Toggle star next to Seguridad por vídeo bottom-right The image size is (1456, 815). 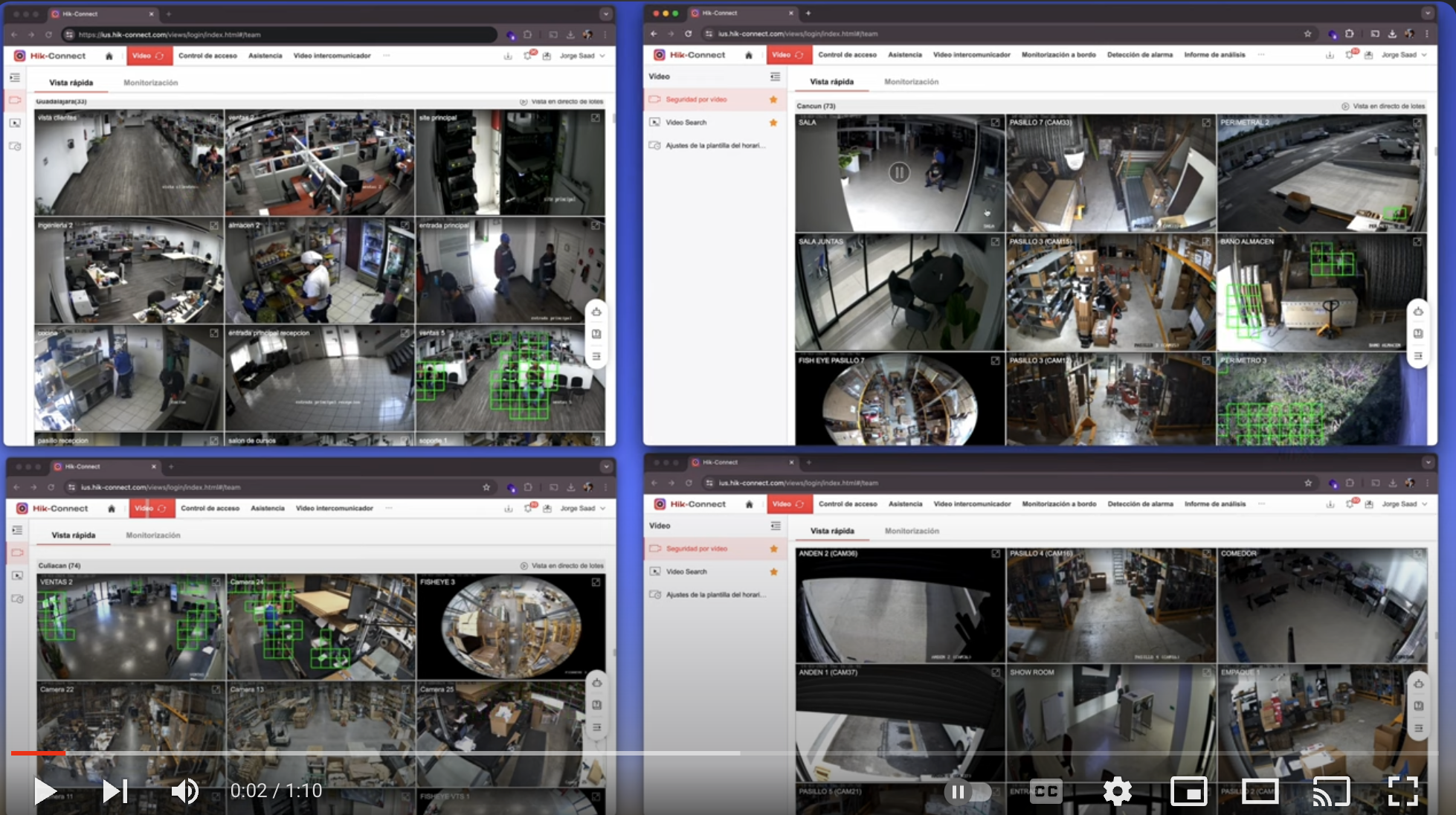[774, 549]
